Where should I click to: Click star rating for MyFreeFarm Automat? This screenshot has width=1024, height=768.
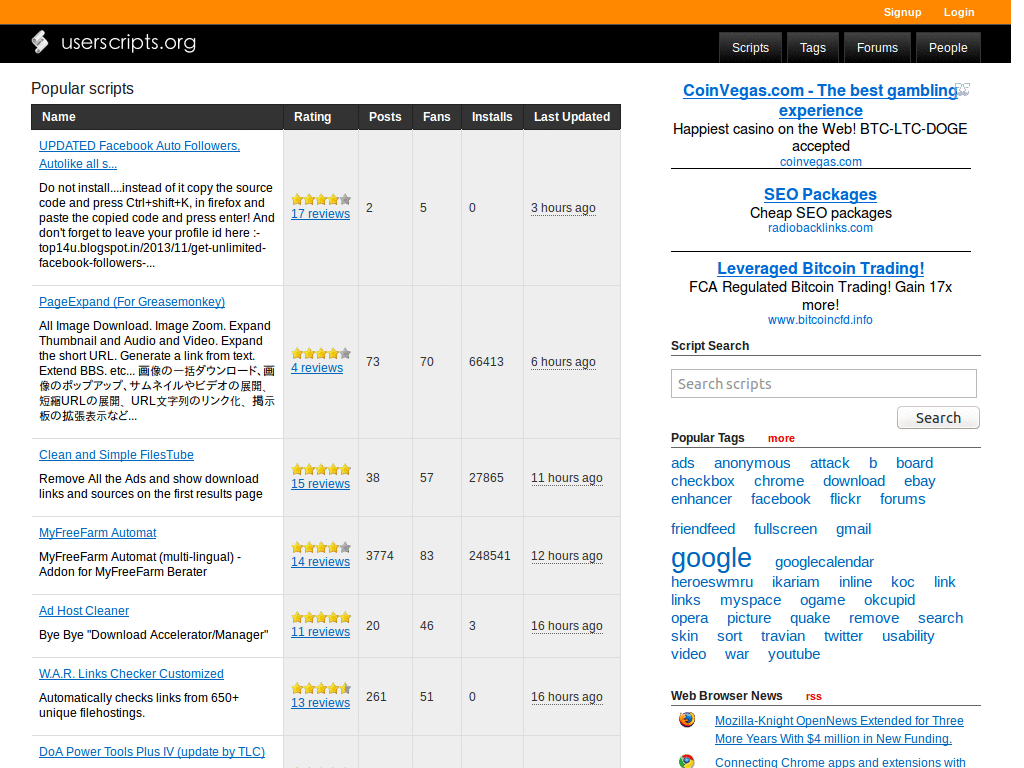(320, 547)
